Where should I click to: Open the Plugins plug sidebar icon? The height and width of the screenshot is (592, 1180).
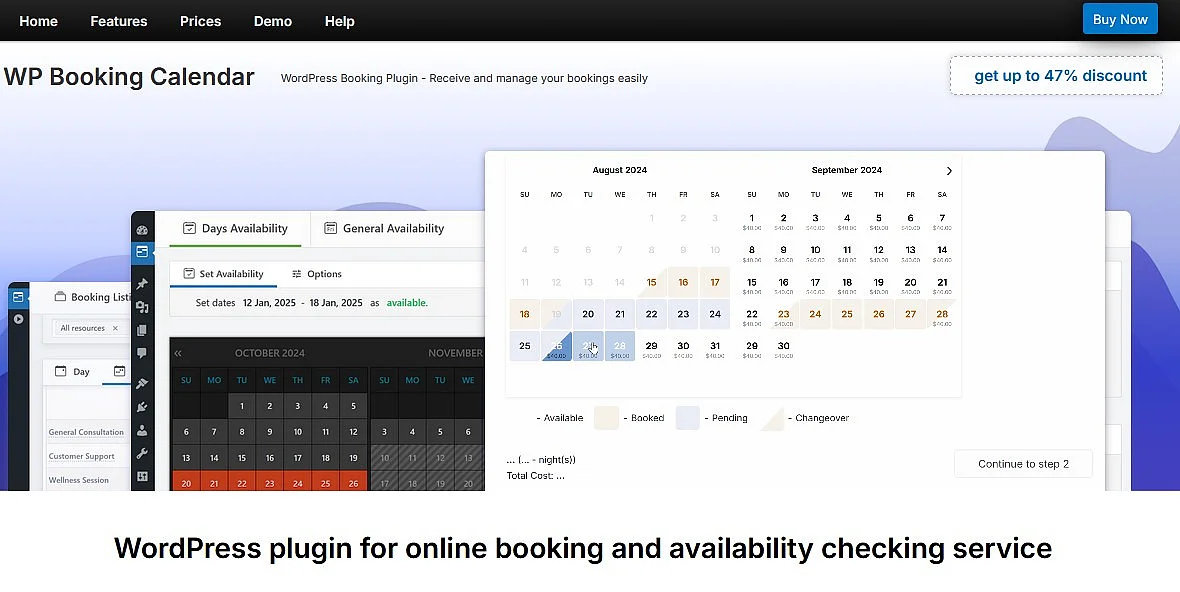[142, 407]
